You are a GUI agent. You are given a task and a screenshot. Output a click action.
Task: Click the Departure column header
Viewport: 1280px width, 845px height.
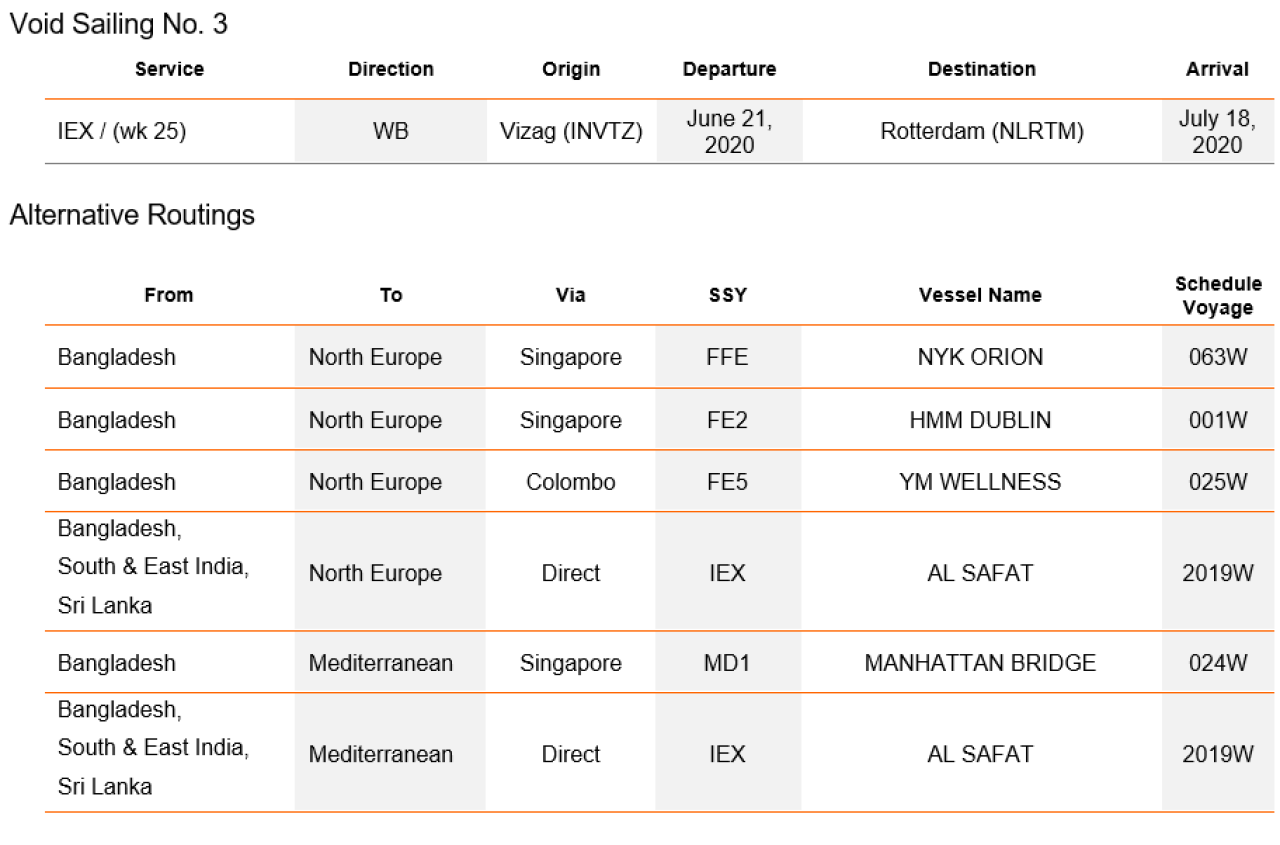729,69
